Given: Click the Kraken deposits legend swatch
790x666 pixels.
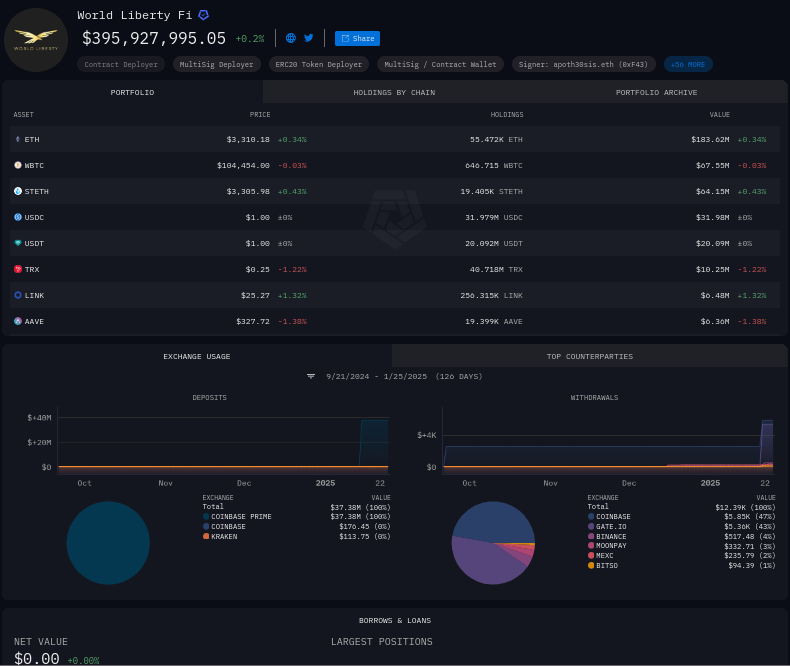Looking at the screenshot, I should [x=206, y=537].
